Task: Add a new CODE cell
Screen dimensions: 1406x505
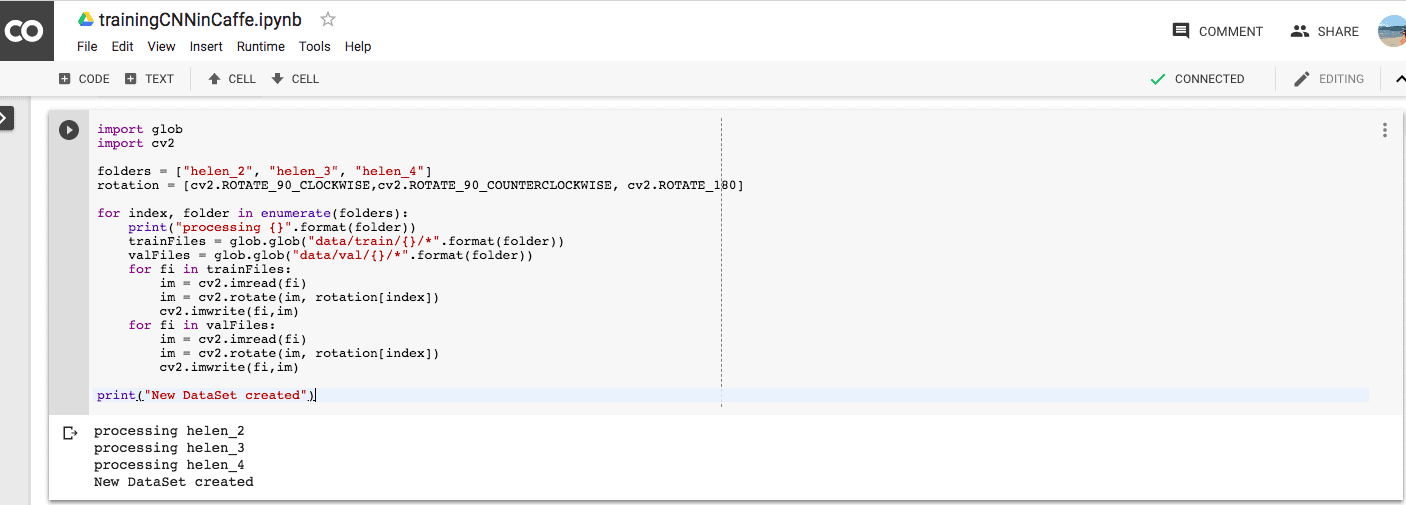Action: tap(84, 79)
